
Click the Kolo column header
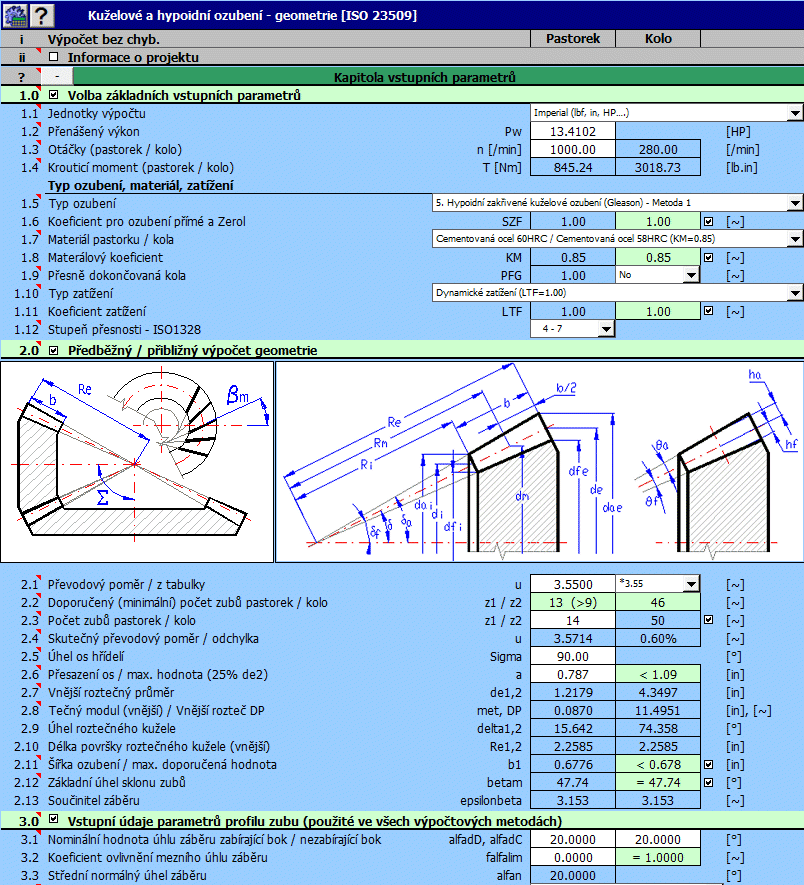658,38
